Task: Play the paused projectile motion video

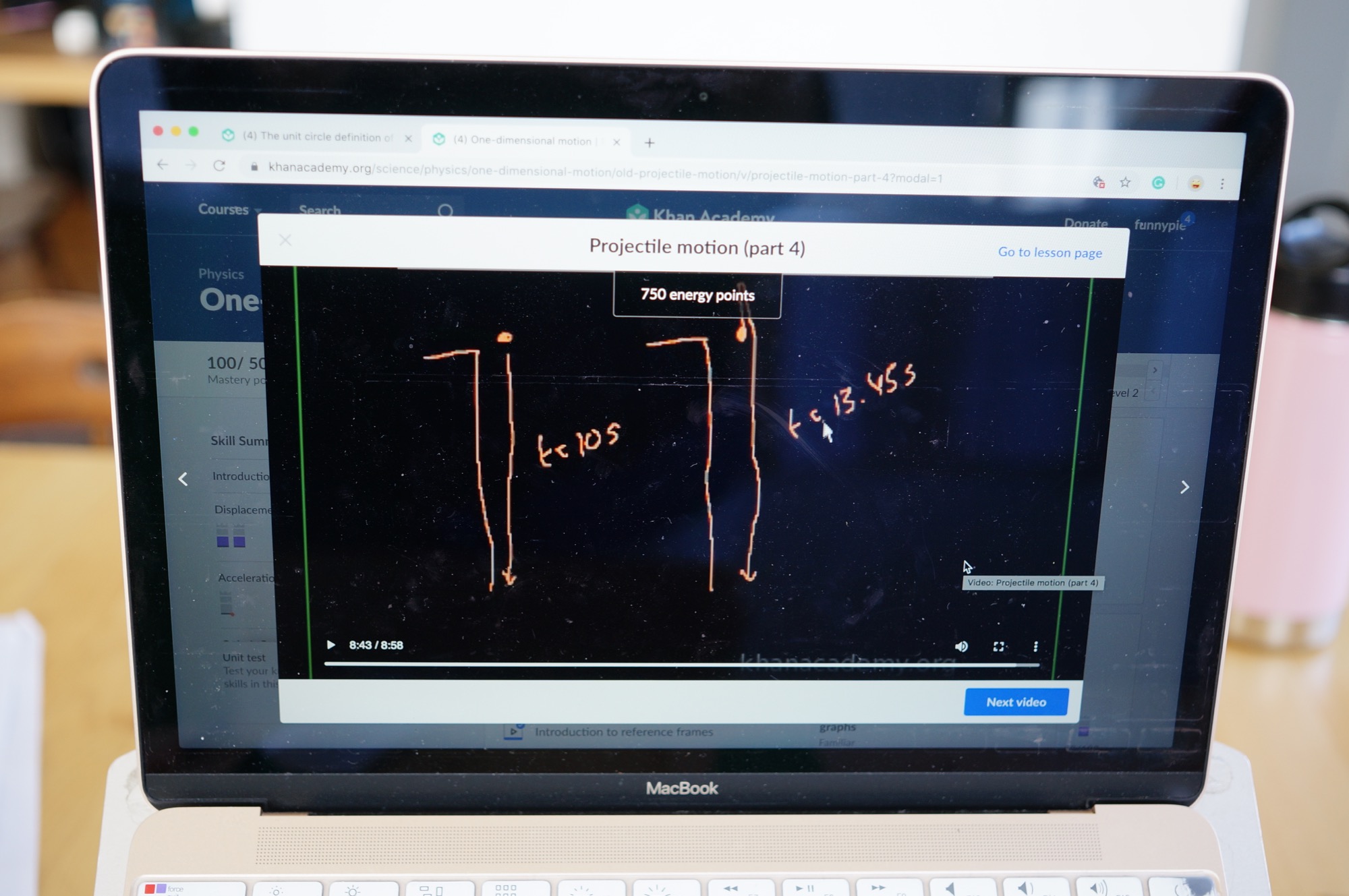Action: (331, 645)
